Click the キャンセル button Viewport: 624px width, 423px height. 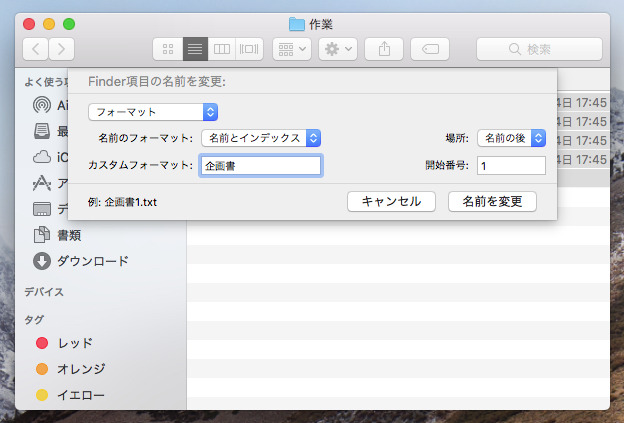391,201
